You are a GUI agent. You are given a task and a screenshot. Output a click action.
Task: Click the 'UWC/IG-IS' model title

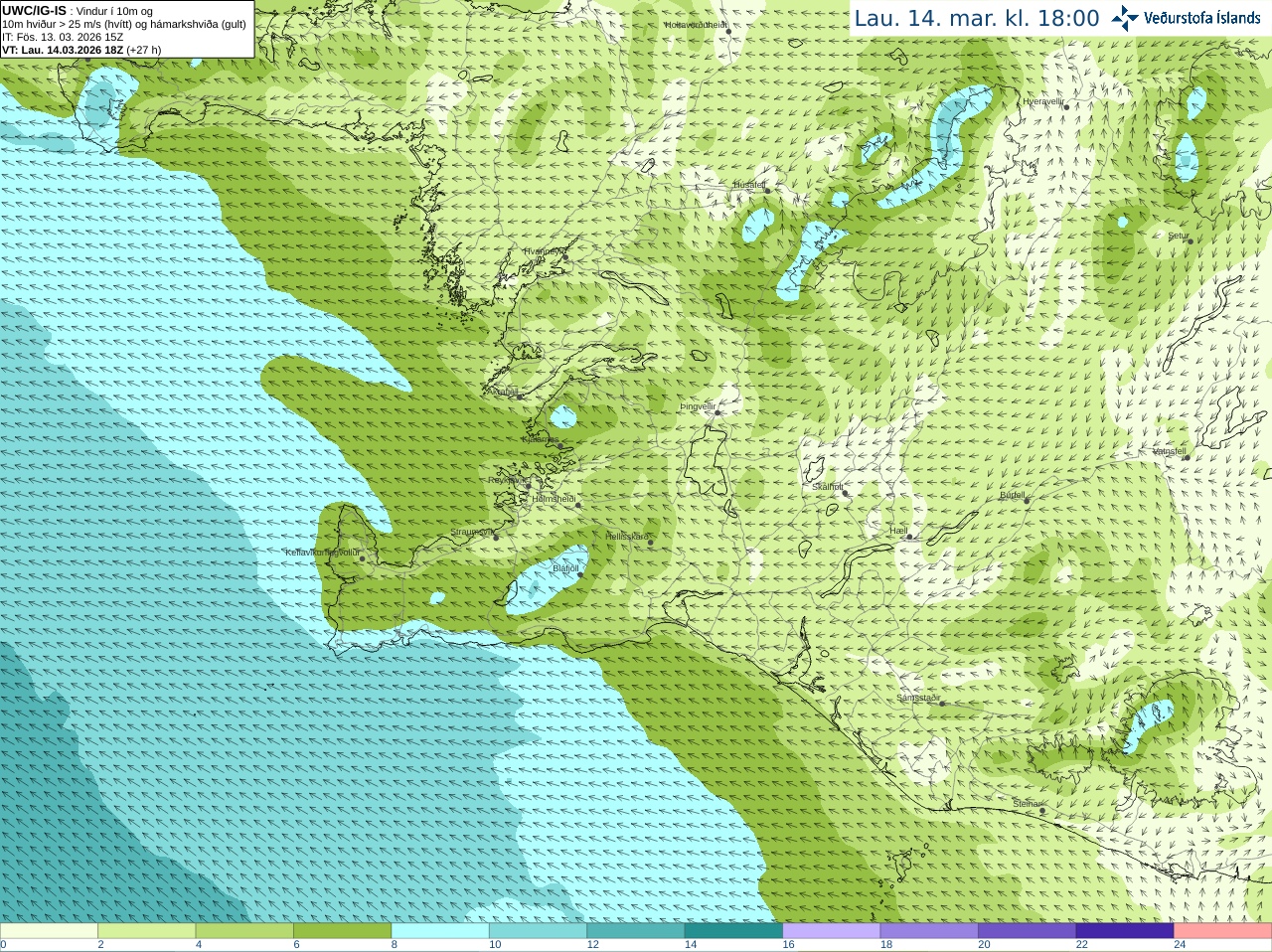pyautogui.click(x=34, y=10)
